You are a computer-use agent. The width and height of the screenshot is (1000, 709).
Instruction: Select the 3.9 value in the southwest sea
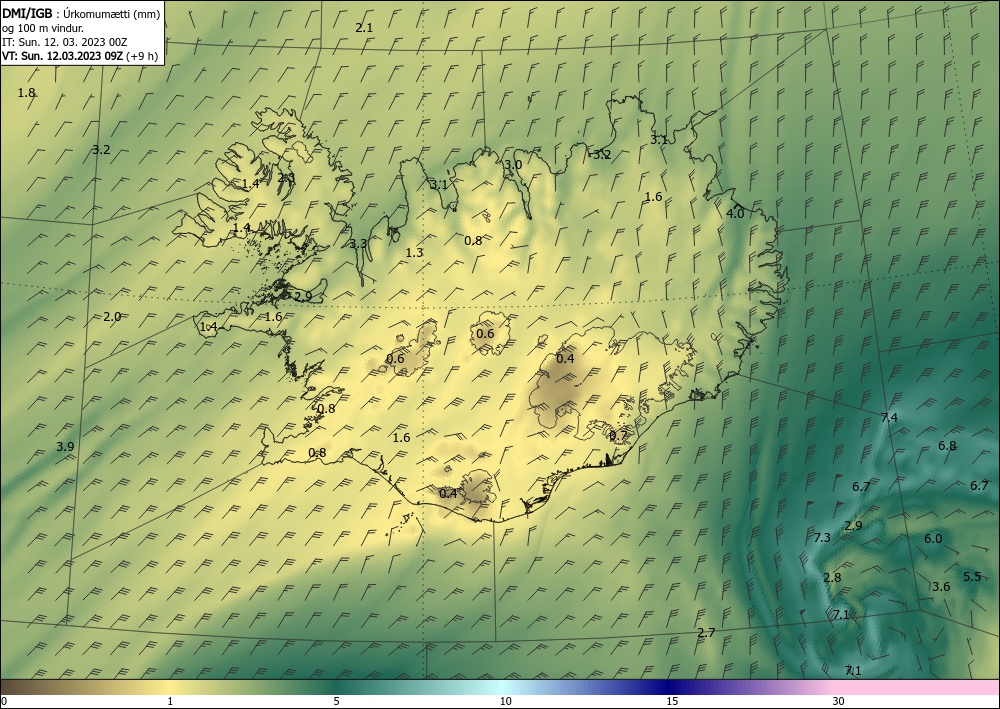click(x=65, y=447)
